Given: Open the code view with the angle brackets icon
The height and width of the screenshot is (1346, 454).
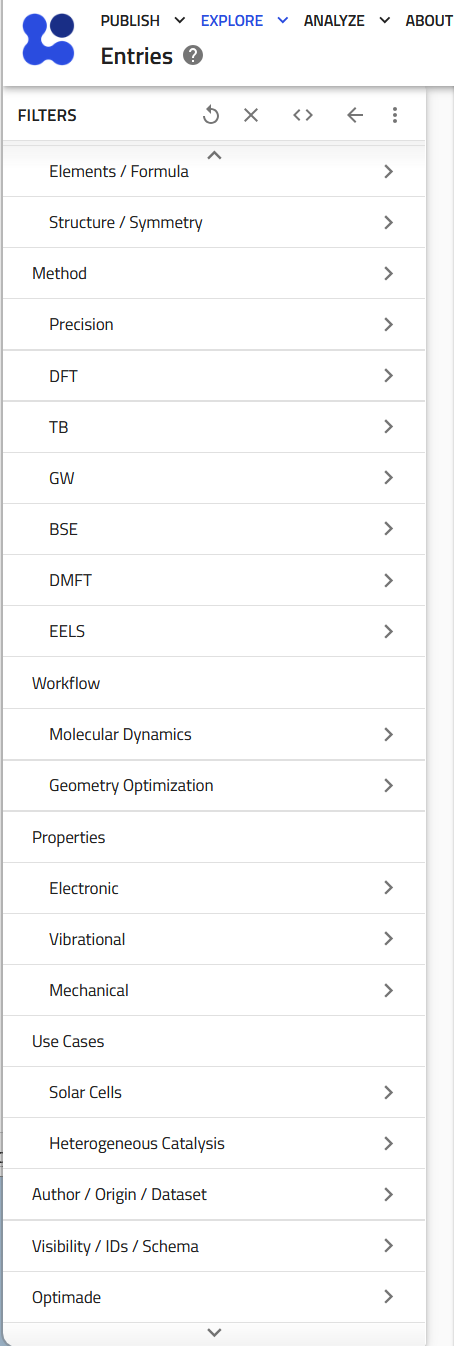Looking at the screenshot, I should pyautogui.click(x=303, y=115).
